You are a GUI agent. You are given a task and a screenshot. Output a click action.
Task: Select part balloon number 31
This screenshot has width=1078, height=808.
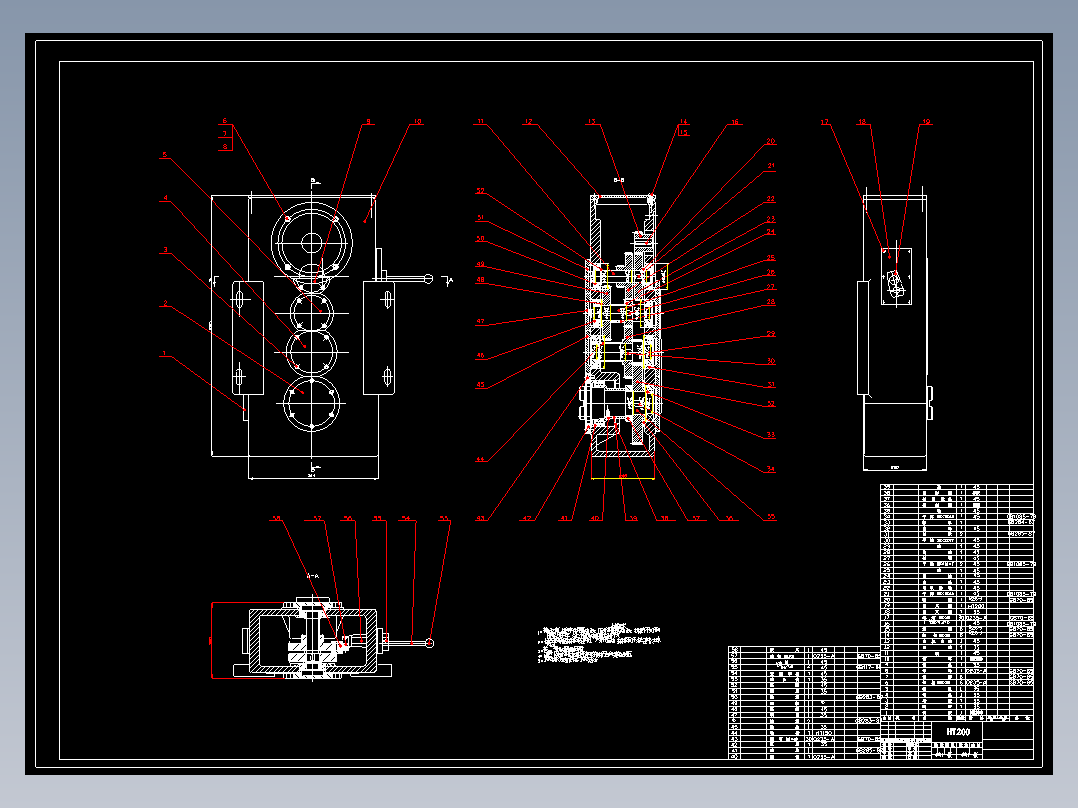(771, 384)
